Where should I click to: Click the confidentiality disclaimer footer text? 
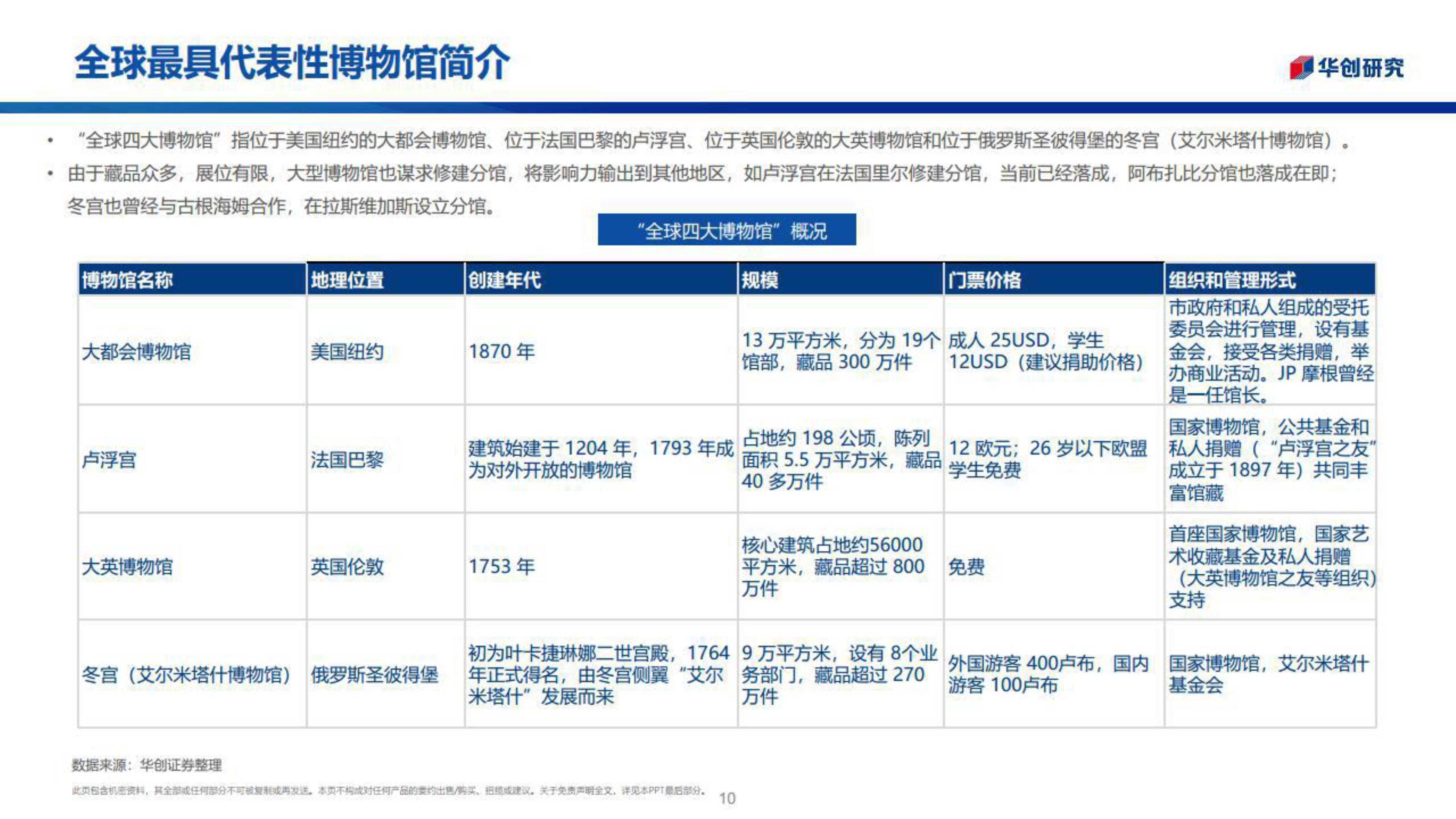(x=389, y=790)
